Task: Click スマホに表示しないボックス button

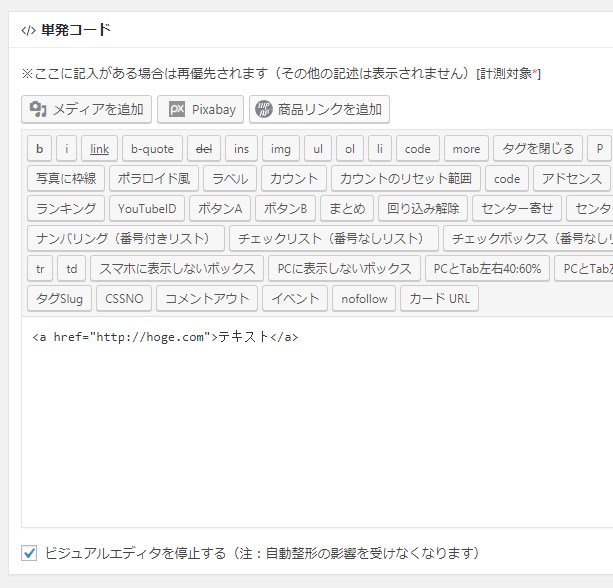Action: pyautogui.click(x=177, y=269)
